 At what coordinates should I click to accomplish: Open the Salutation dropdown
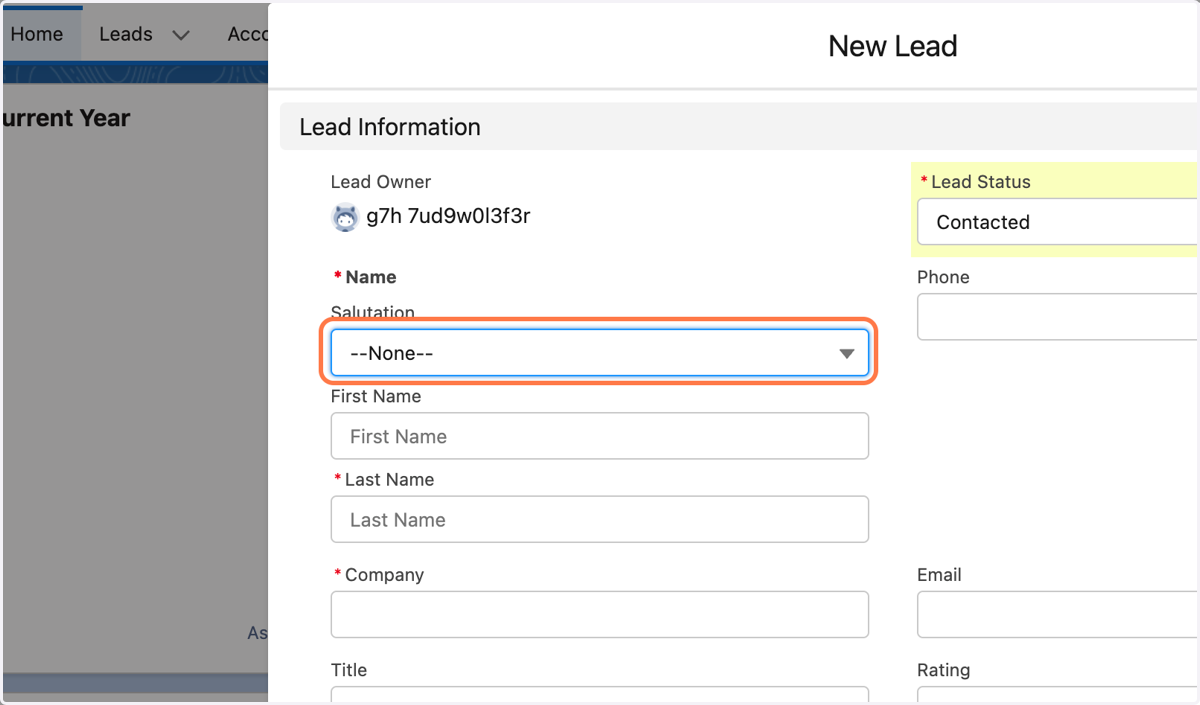click(599, 353)
